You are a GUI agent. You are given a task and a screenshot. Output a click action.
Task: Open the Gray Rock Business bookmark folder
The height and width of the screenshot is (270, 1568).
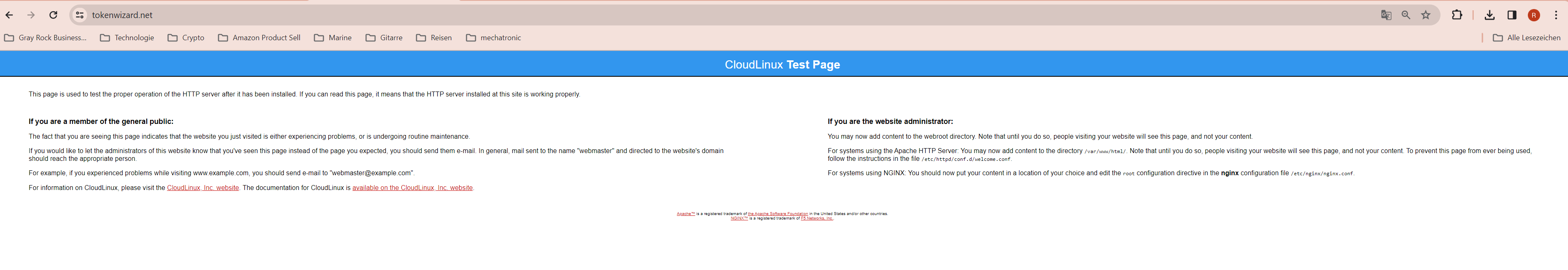pyautogui.click(x=46, y=38)
